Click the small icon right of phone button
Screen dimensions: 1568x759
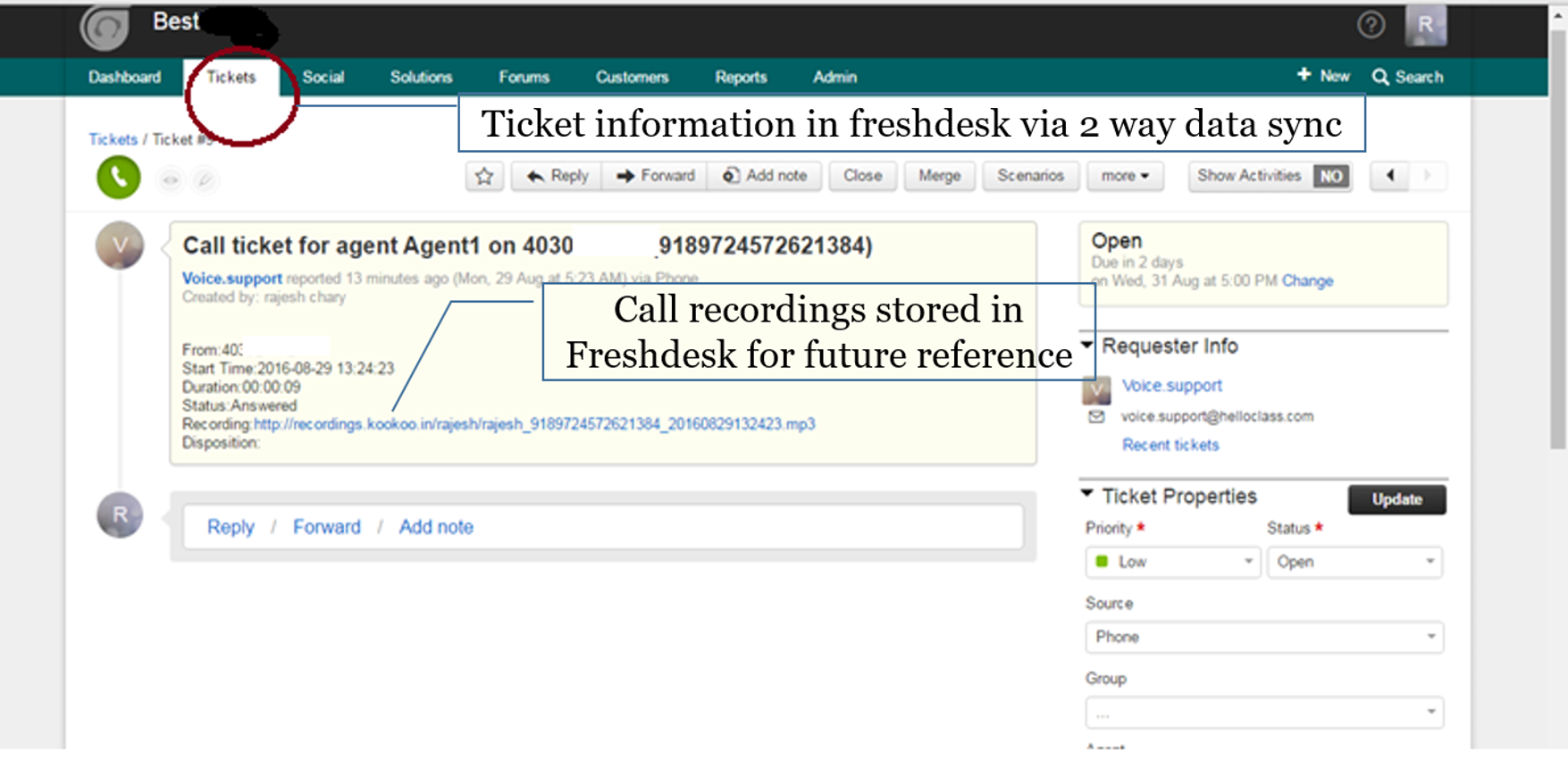click(x=170, y=180)
